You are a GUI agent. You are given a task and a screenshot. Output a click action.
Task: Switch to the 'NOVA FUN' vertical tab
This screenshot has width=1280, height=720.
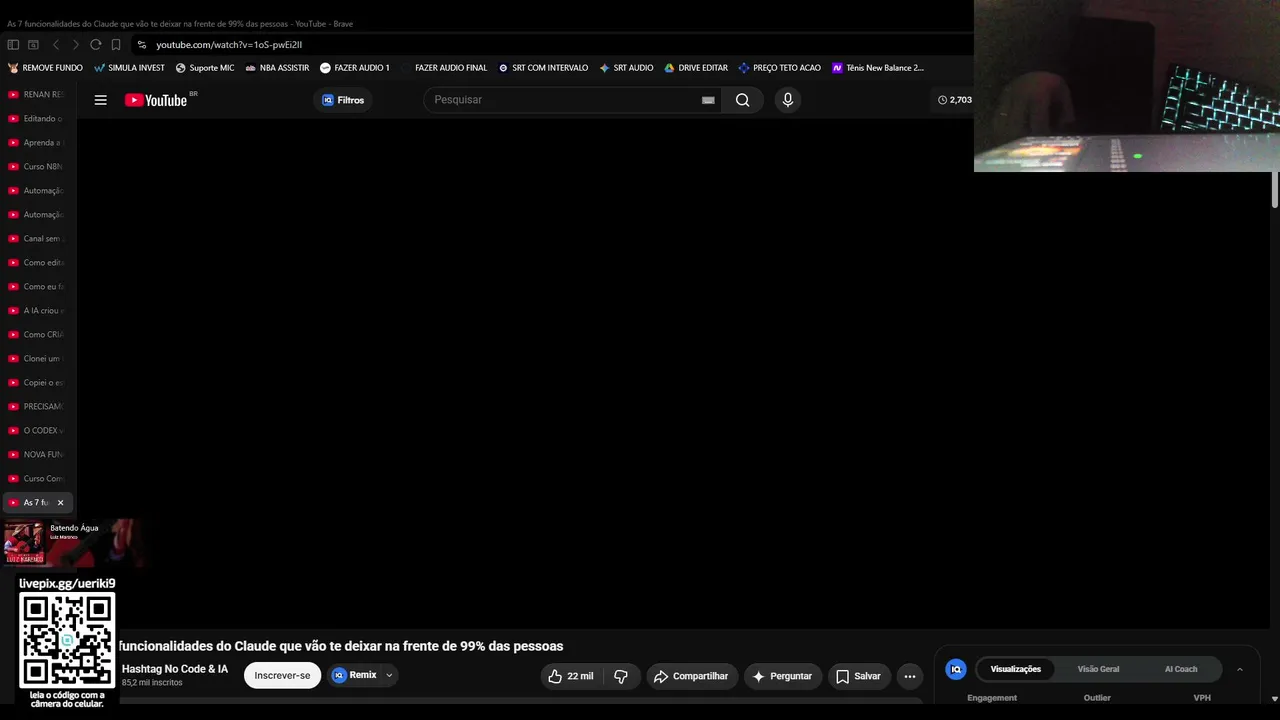(36, 455)
